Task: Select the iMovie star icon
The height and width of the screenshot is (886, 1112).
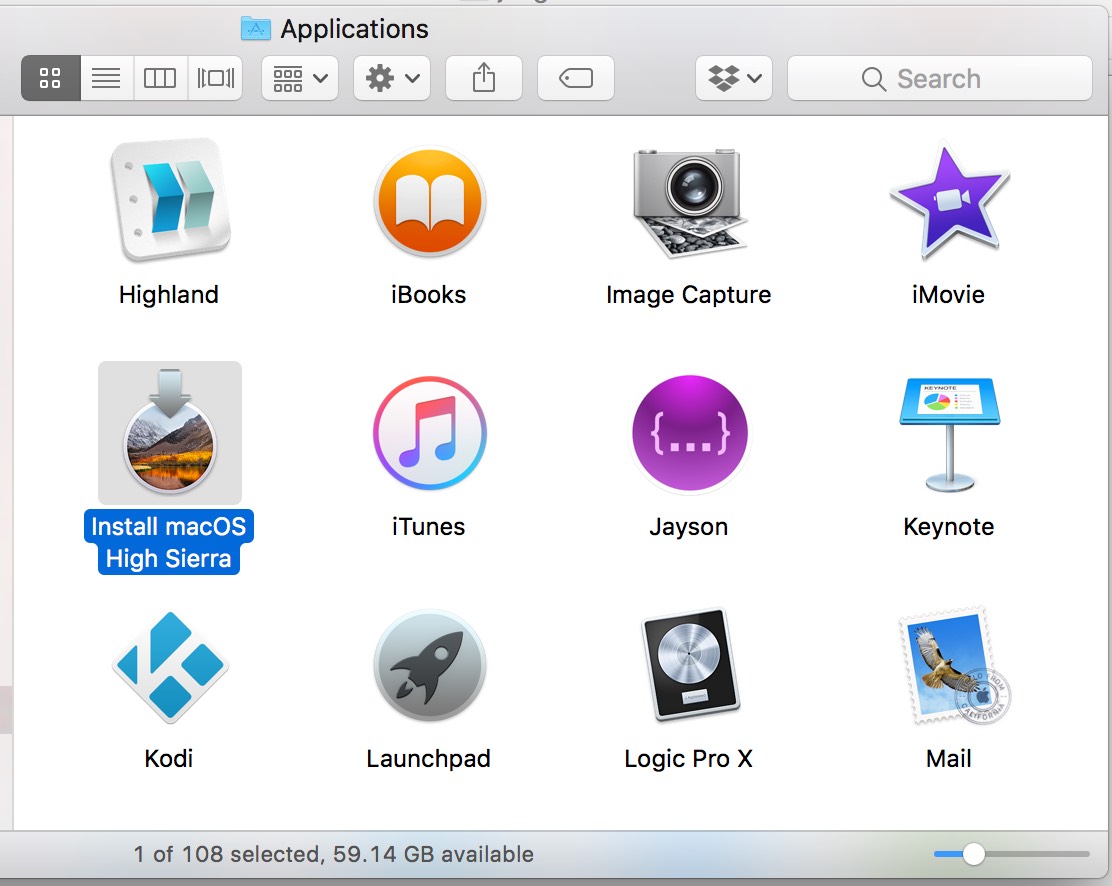Action: coord(948,200)
